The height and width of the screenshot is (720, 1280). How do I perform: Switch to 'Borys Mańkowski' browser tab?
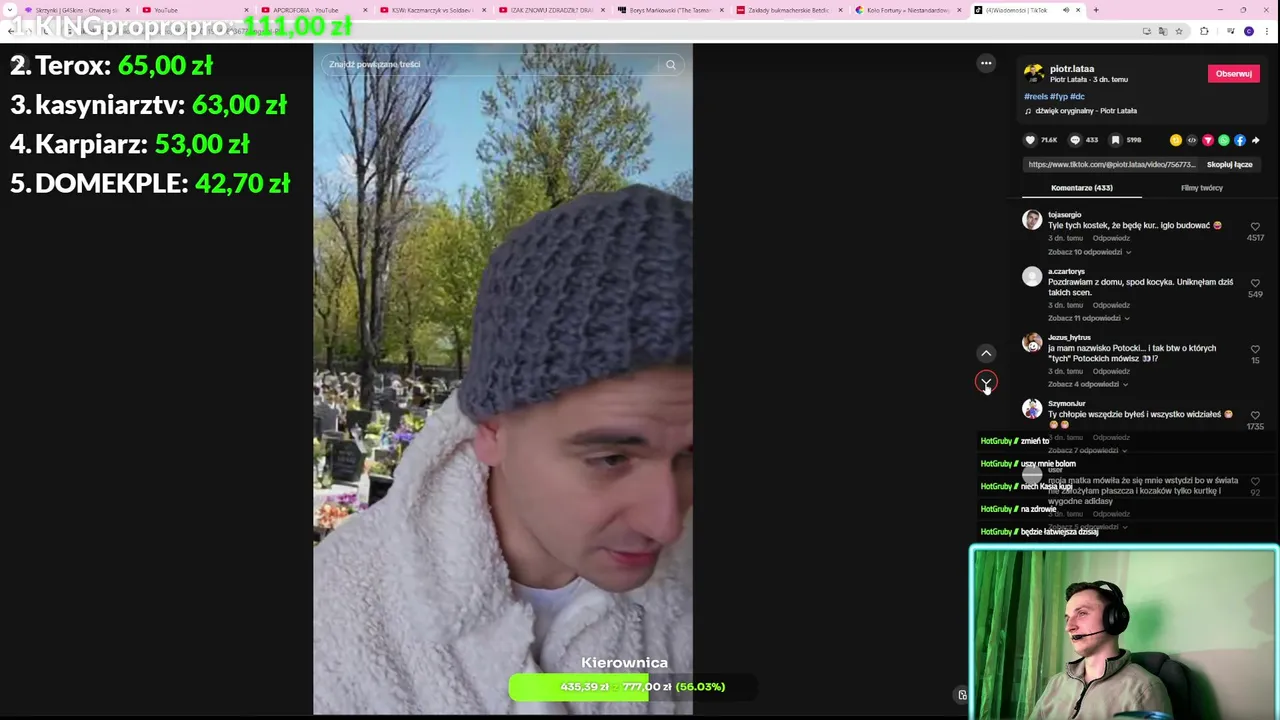(x=670, y=10)
